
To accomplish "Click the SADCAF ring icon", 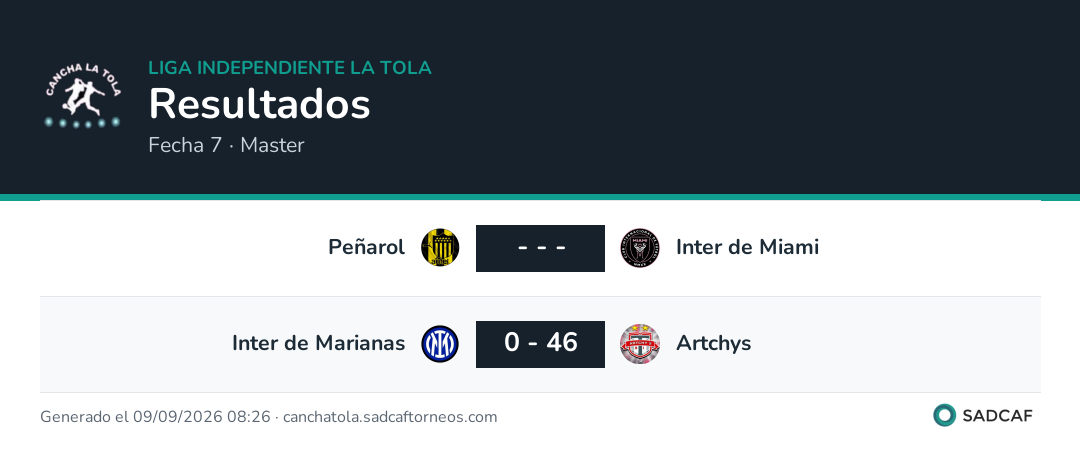I will (x=944, y=415).
